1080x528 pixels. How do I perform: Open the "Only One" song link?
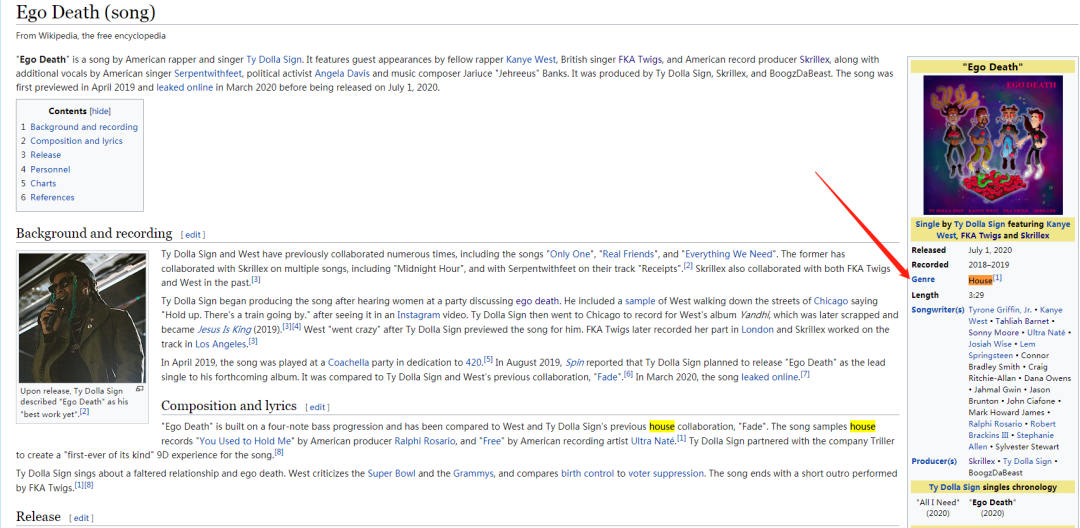(x=571, y=254)
